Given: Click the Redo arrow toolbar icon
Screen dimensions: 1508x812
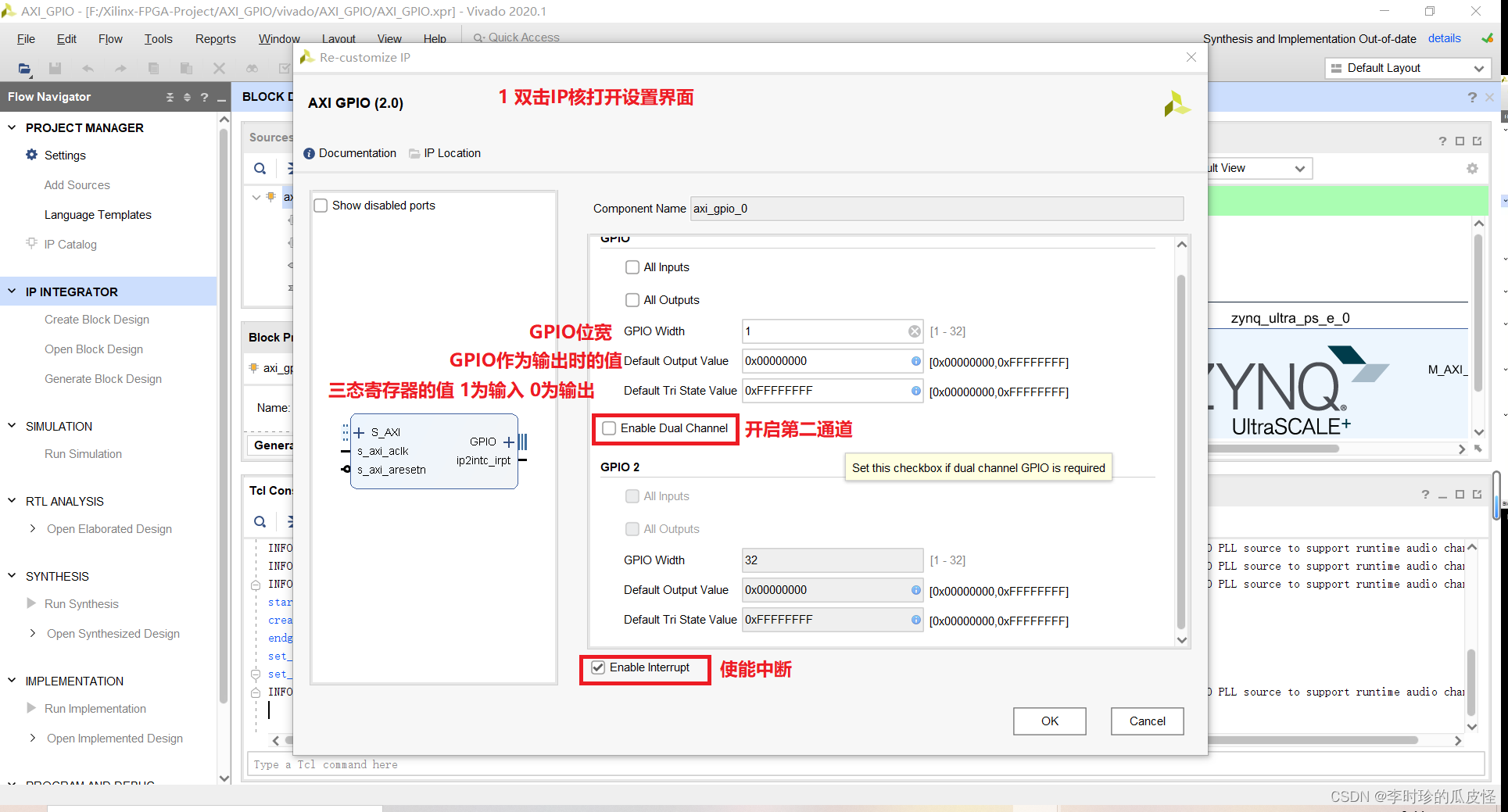Looking at the screenshot, I should coord(120,69).
